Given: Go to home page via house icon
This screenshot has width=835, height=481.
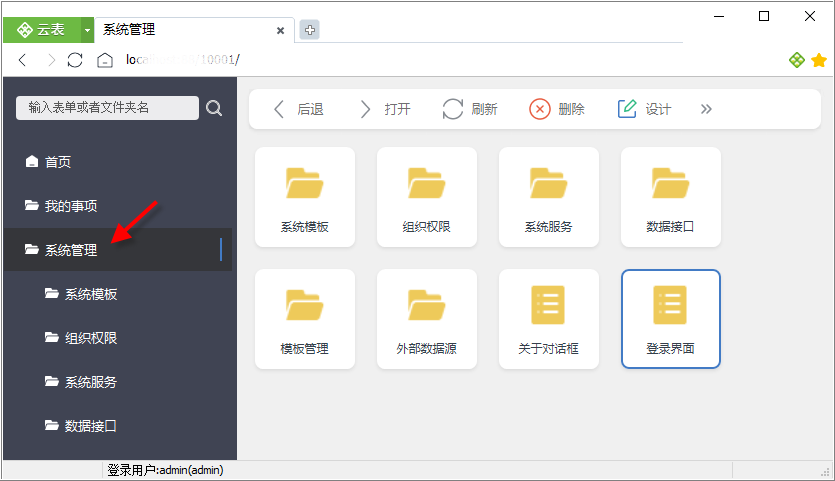Looking at the screenshot, I should tap(105, 60).
